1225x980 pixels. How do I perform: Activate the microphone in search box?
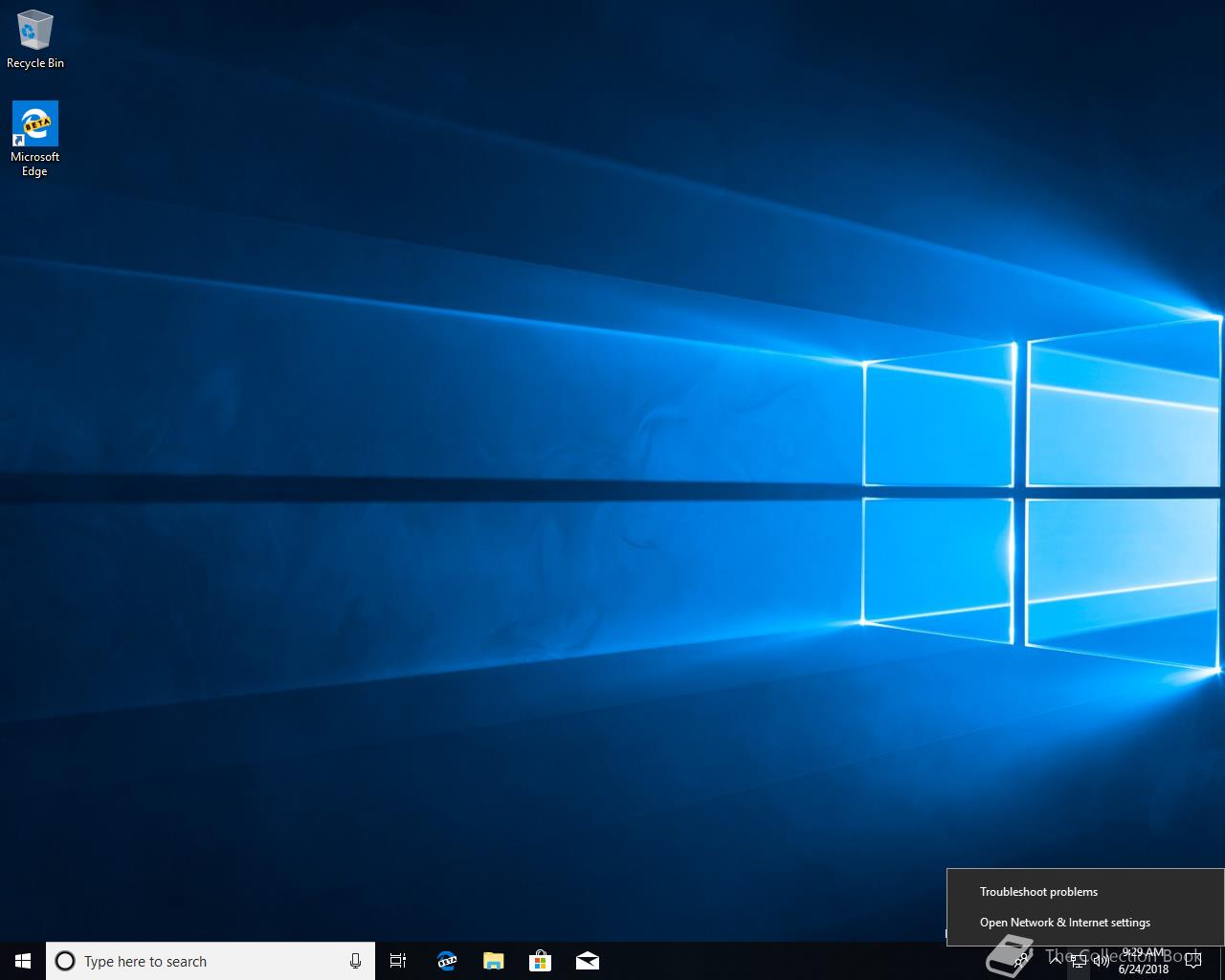click(x=355, y=961)
